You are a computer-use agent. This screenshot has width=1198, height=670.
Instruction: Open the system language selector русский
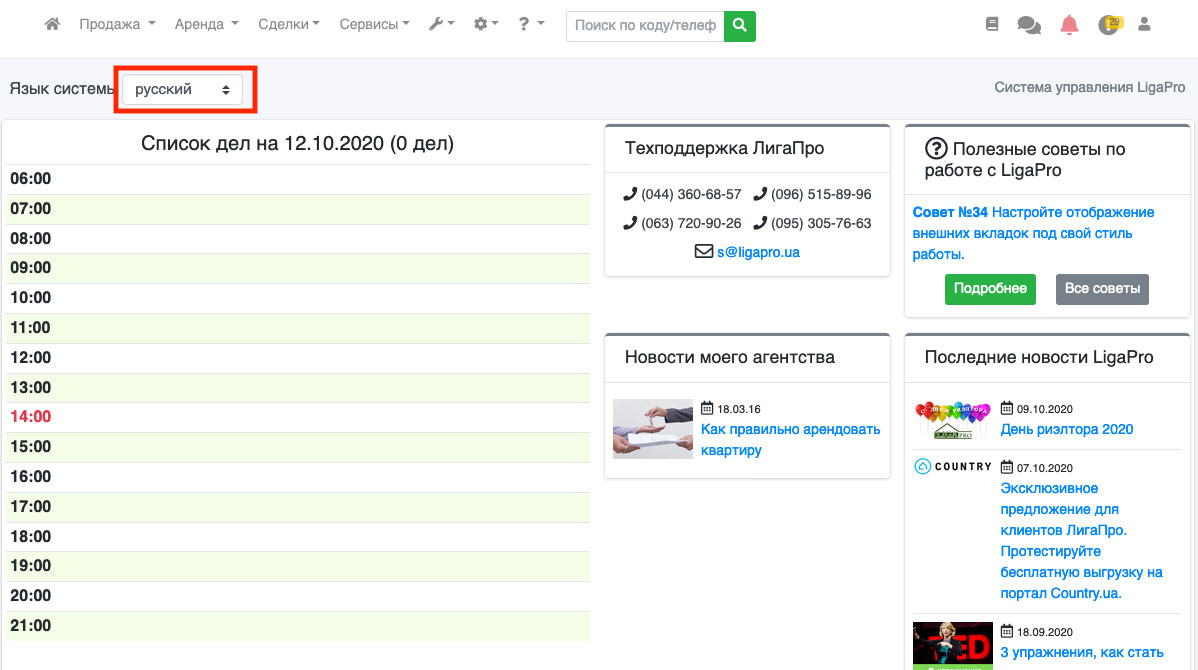(182, 90)
